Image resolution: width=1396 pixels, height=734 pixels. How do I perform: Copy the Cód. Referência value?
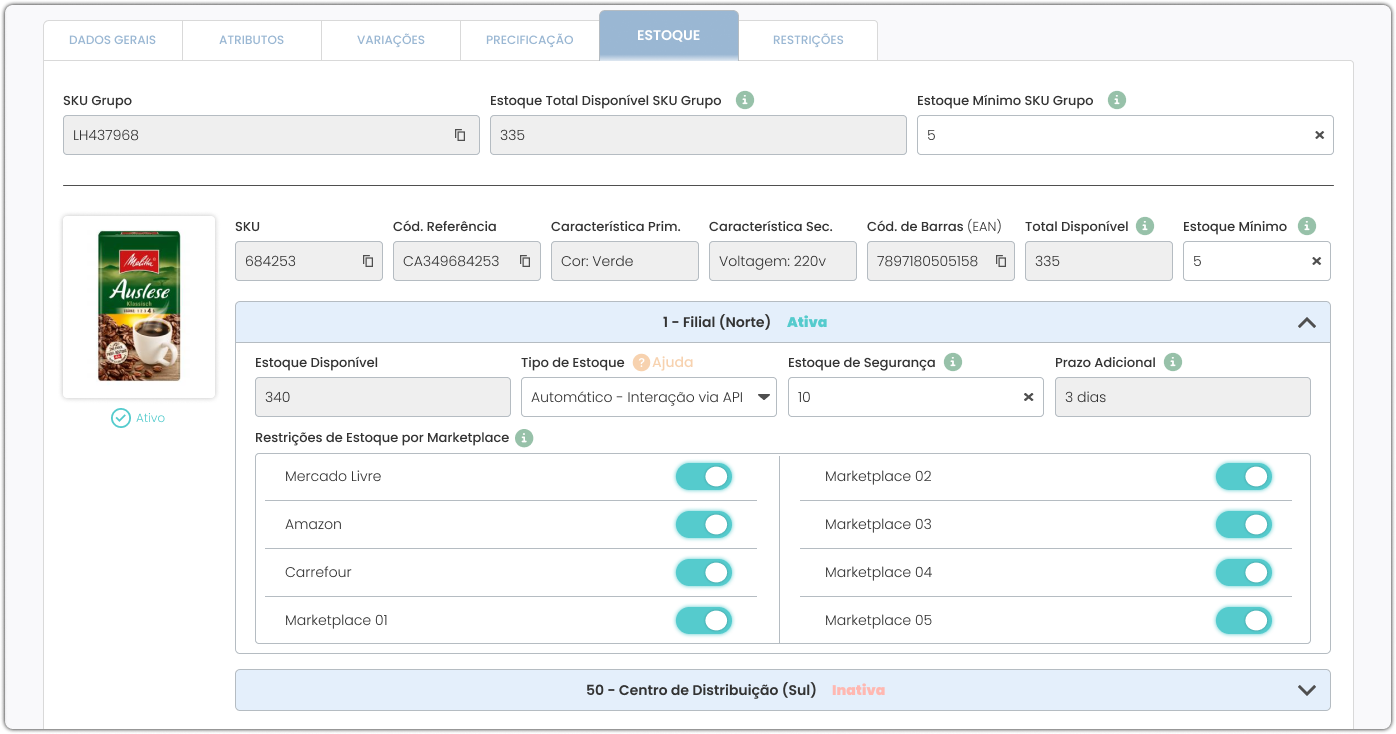(525, 261)
